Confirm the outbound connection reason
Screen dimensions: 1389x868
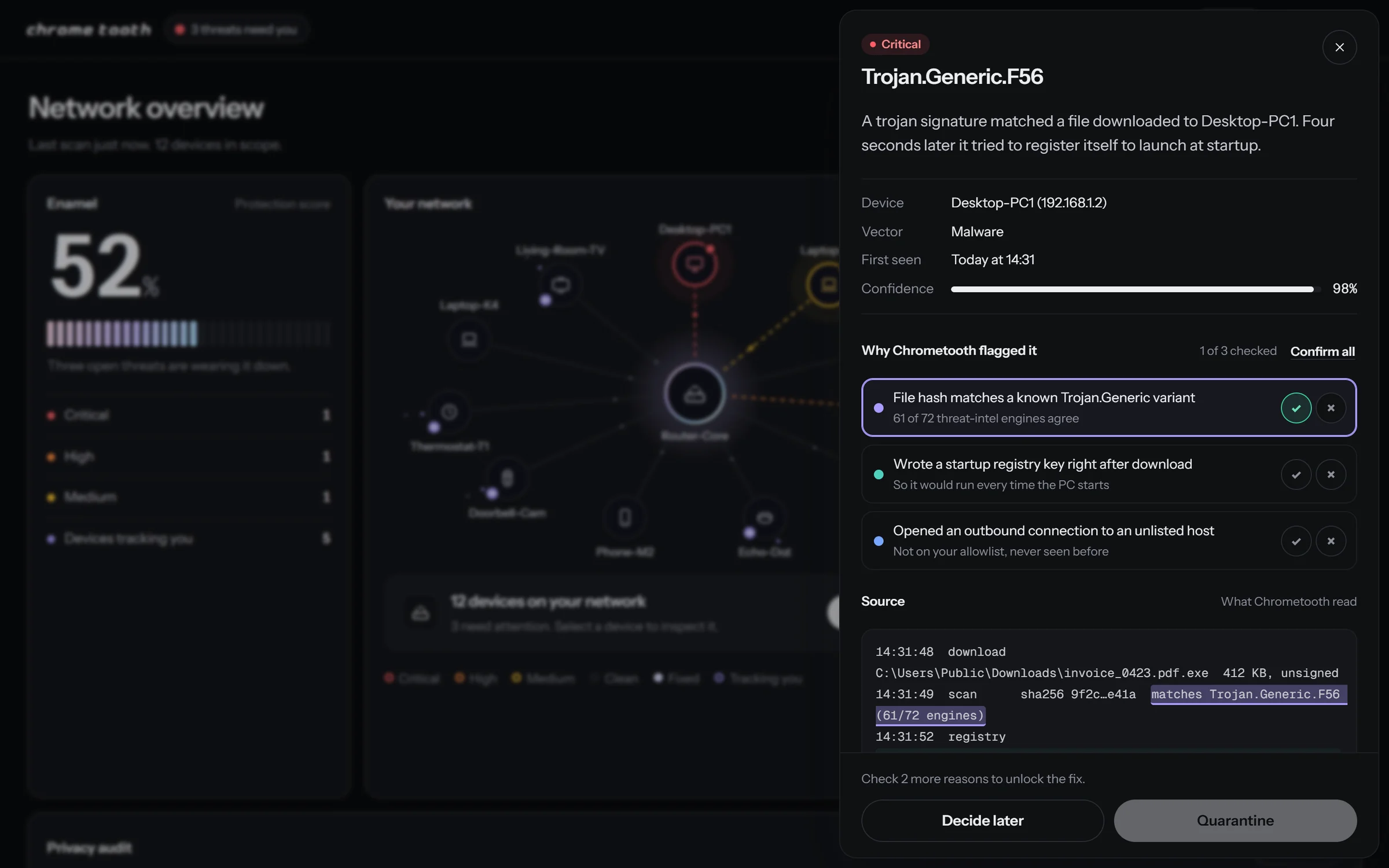(x=1296, y=540)
